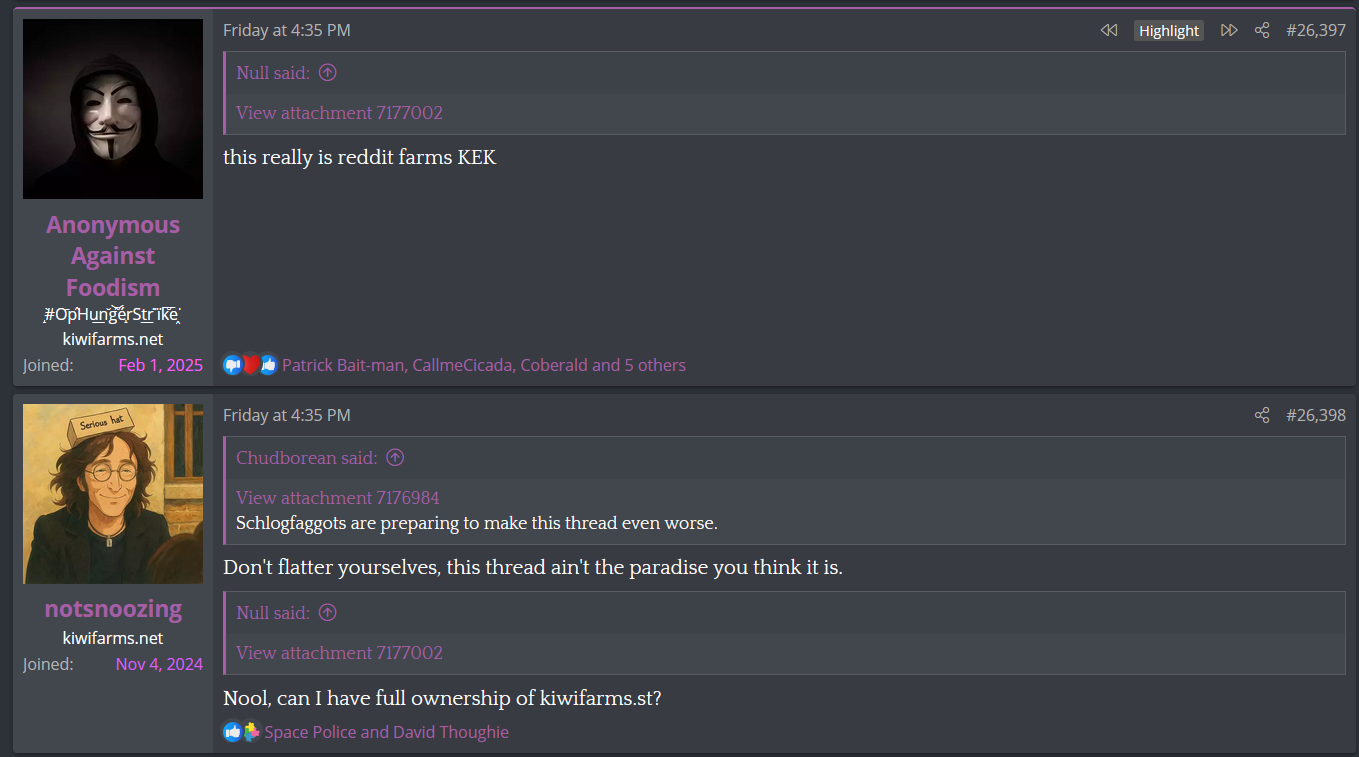This screenshot has height=757, width=1359.
Task: Go to Null's quoted post in second reply
Action: coord(327,613)
